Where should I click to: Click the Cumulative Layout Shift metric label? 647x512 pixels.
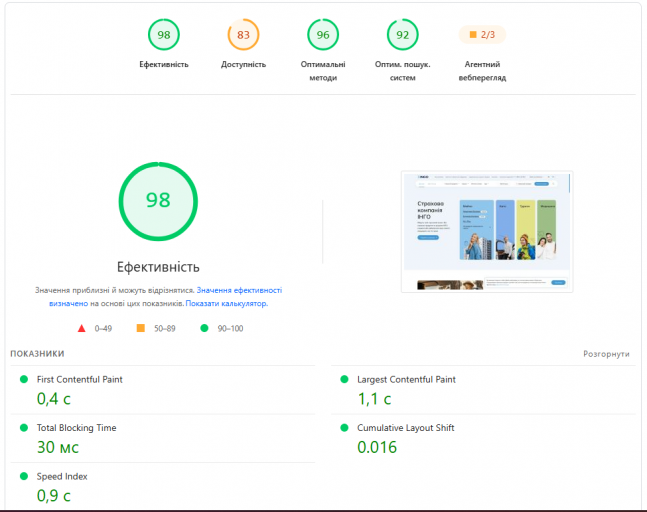406,428
